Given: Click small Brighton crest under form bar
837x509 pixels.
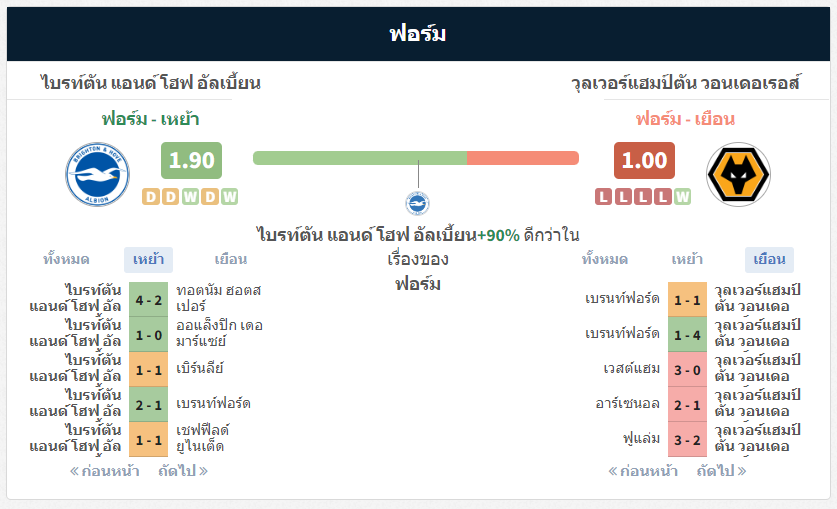Looking at the screenshot, I should pos(417,203).
